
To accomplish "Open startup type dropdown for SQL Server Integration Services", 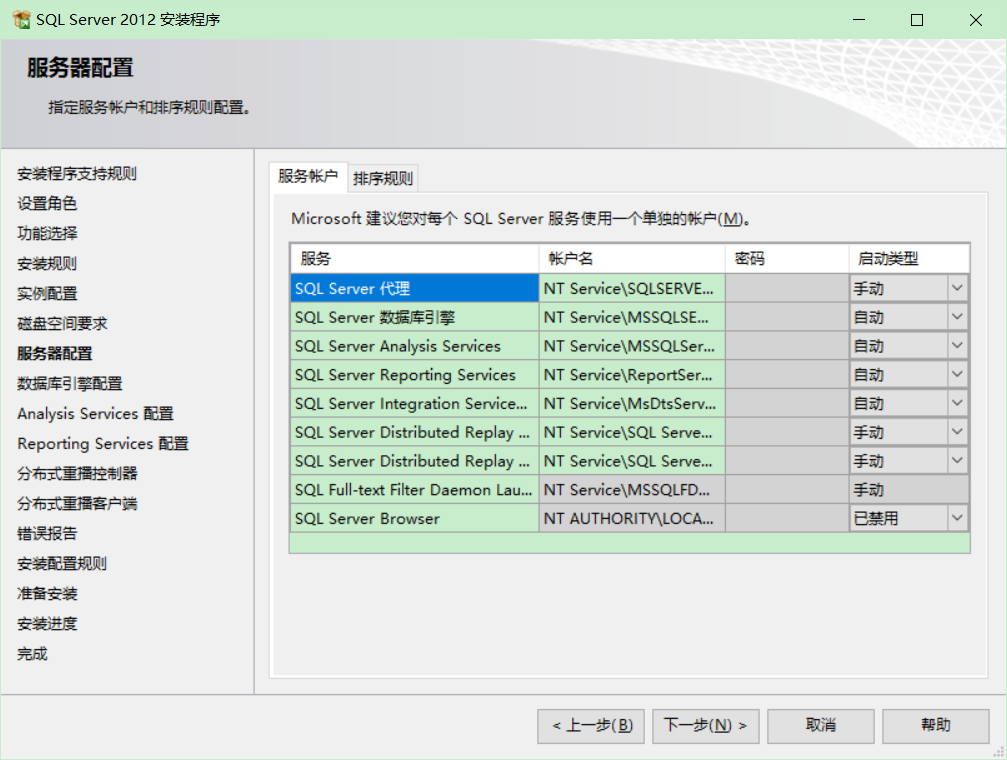I will pos(957,403).
